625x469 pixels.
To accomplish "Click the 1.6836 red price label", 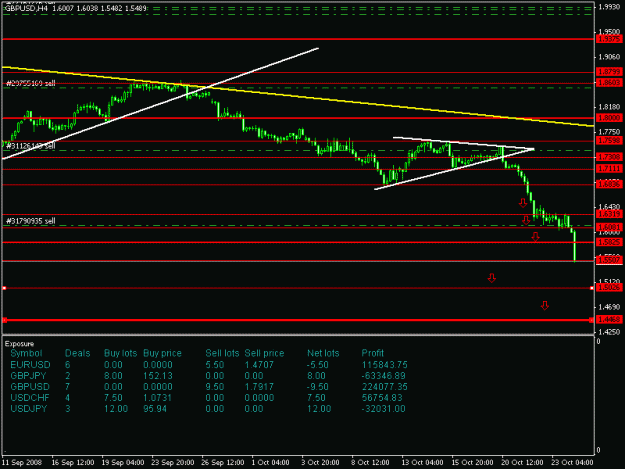I will tap(610, 184).
